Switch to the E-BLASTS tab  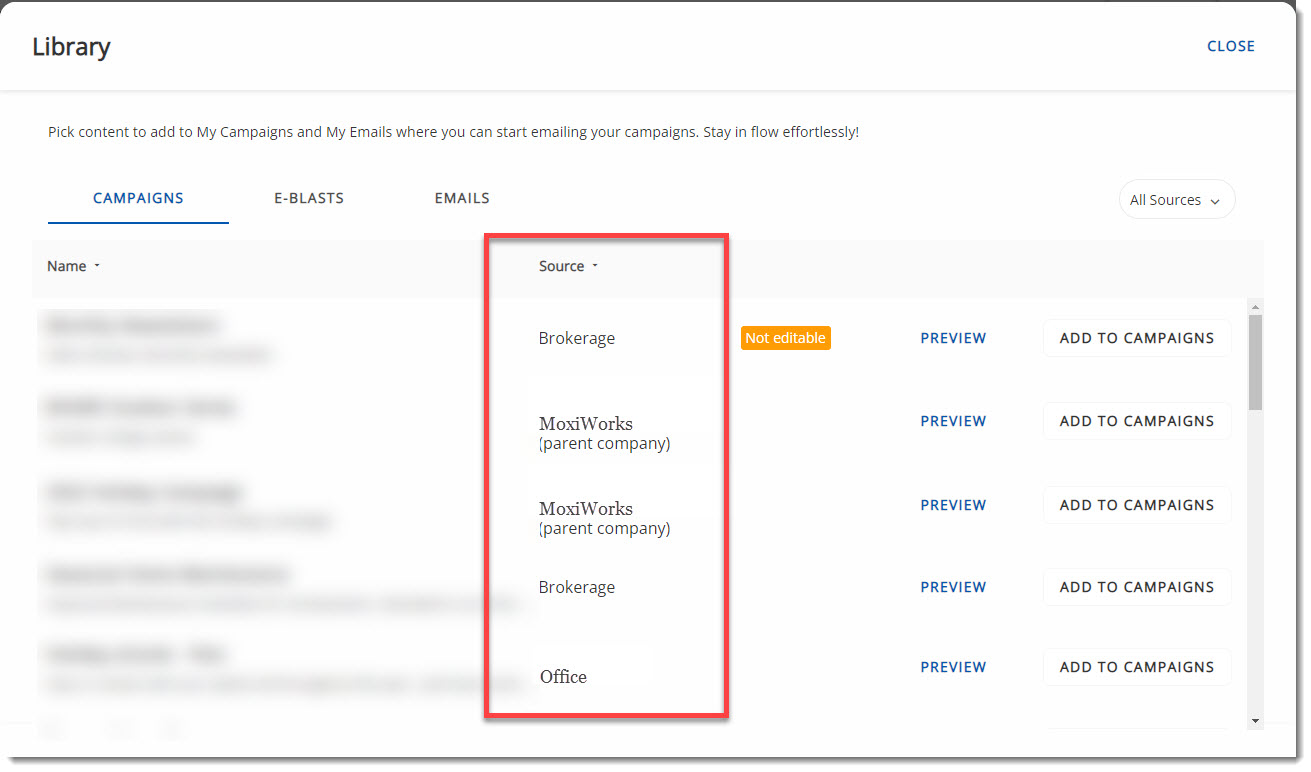[x=309, y=198]
